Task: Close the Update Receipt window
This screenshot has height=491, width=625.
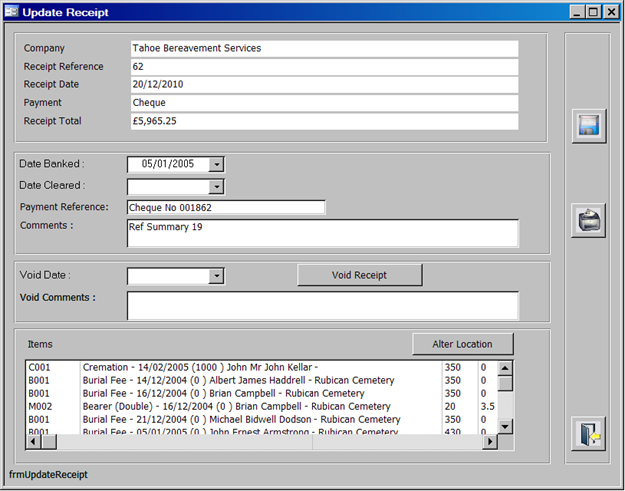Action: (x=611, y=12)
